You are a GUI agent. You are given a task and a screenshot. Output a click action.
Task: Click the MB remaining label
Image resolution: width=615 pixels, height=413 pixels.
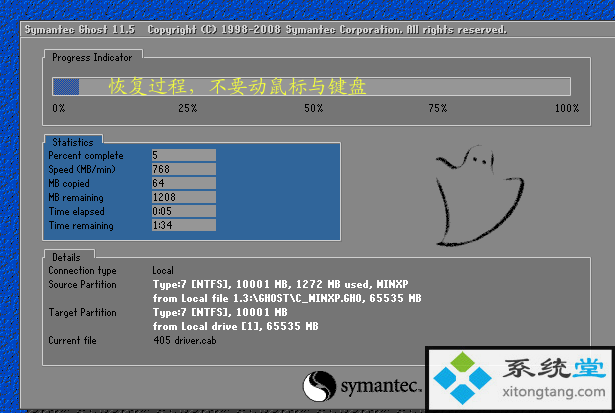76,198
